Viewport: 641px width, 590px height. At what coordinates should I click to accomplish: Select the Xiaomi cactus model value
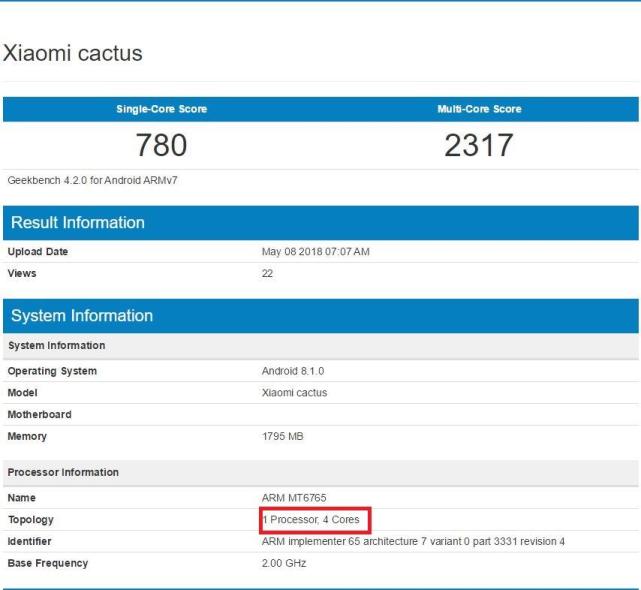pos(294,393)
